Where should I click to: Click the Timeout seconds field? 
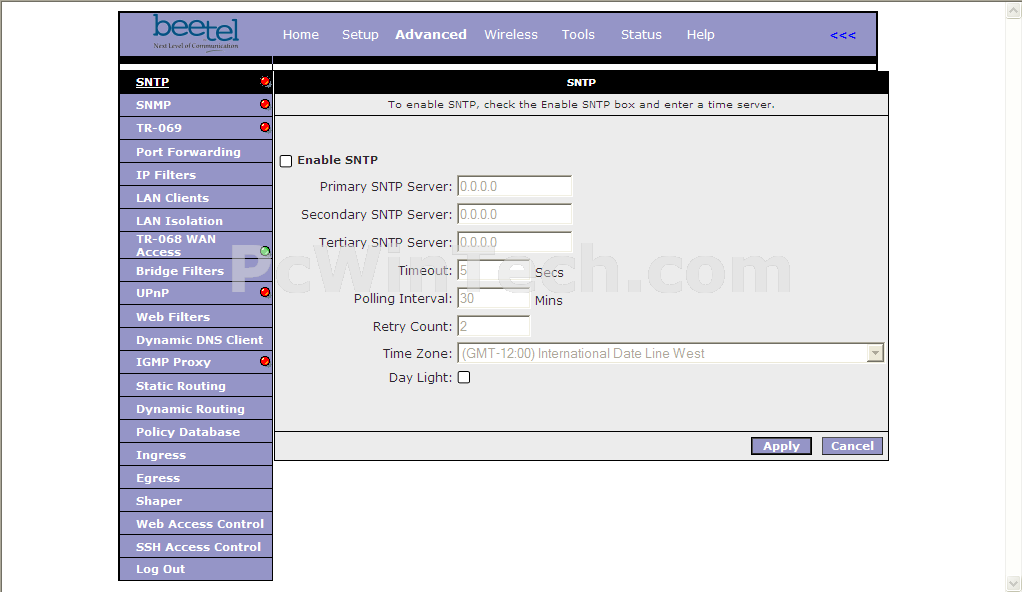point(493,271)
